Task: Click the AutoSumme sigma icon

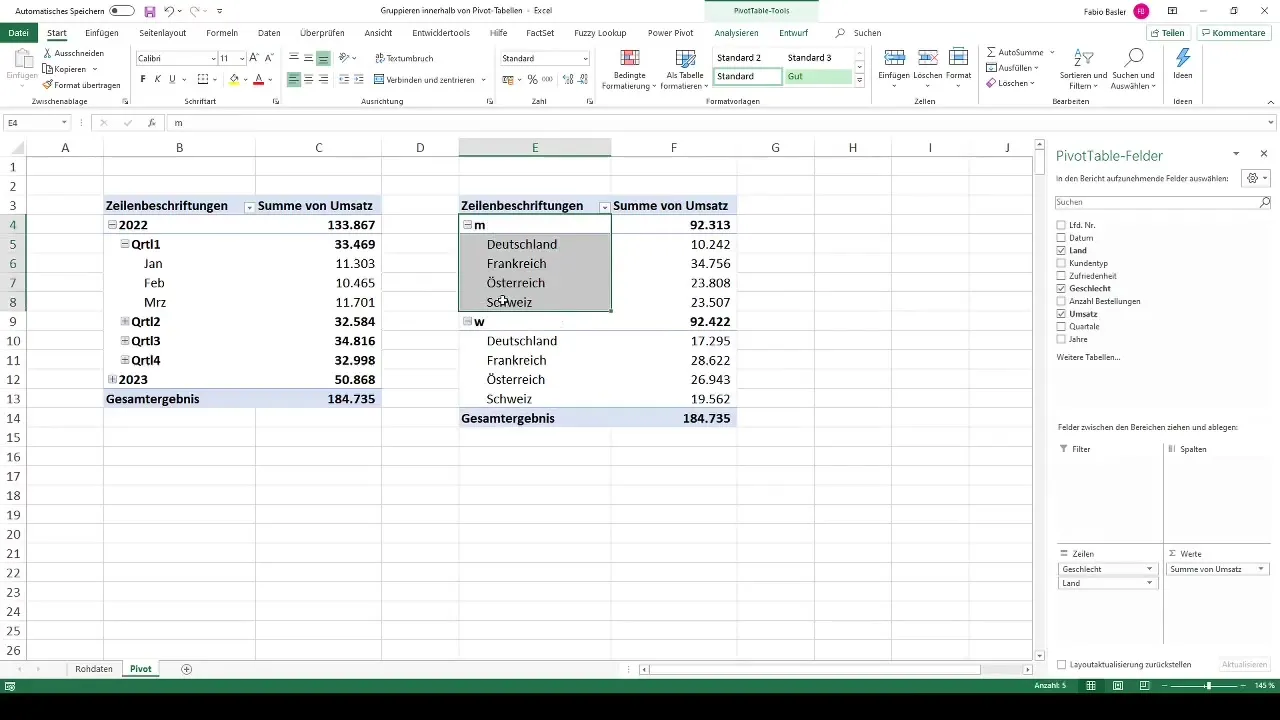Action: pyautogui.click(x=991, y=51)
